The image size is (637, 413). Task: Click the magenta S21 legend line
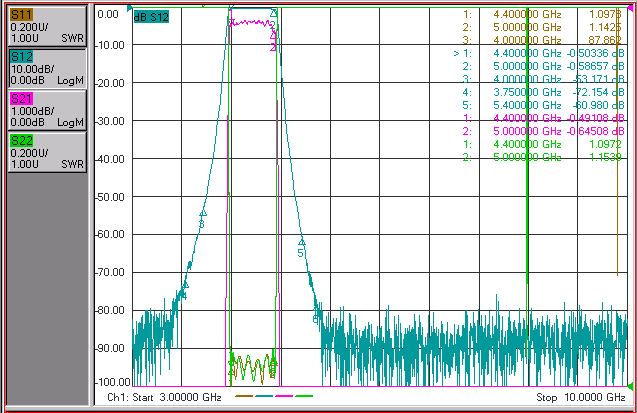(284, 396)
